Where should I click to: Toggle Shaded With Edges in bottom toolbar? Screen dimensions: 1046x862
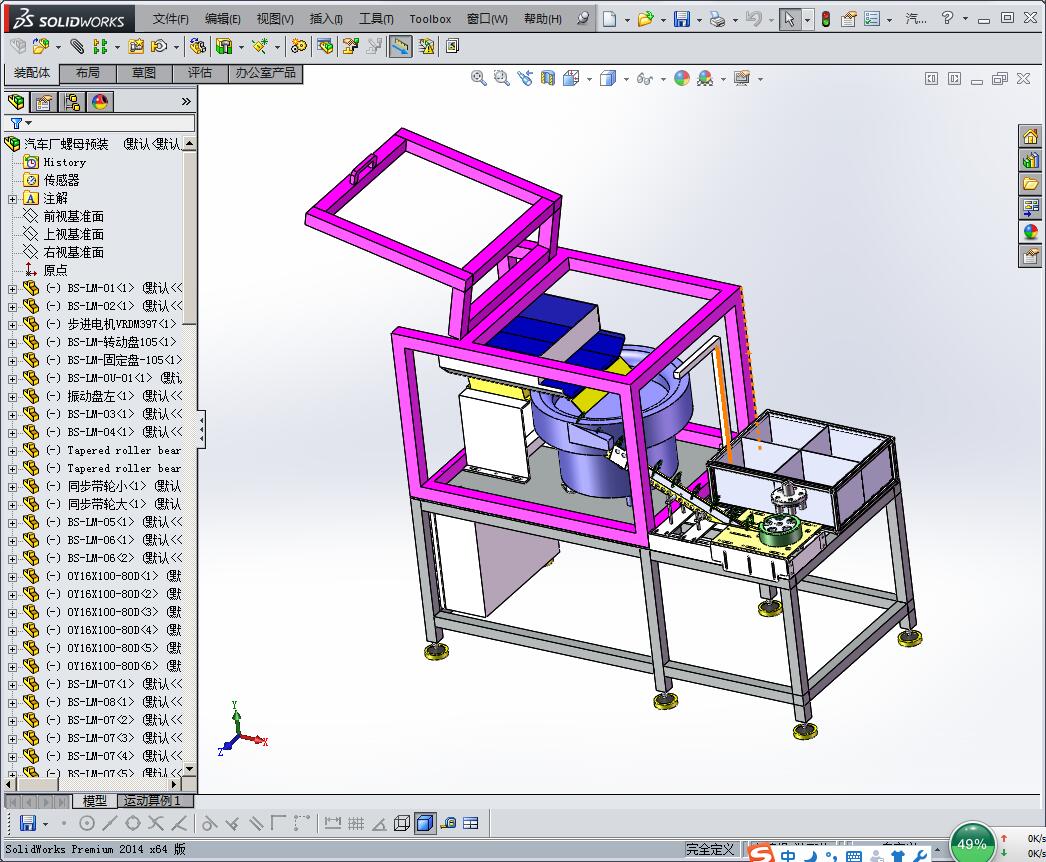coord(424,823)
